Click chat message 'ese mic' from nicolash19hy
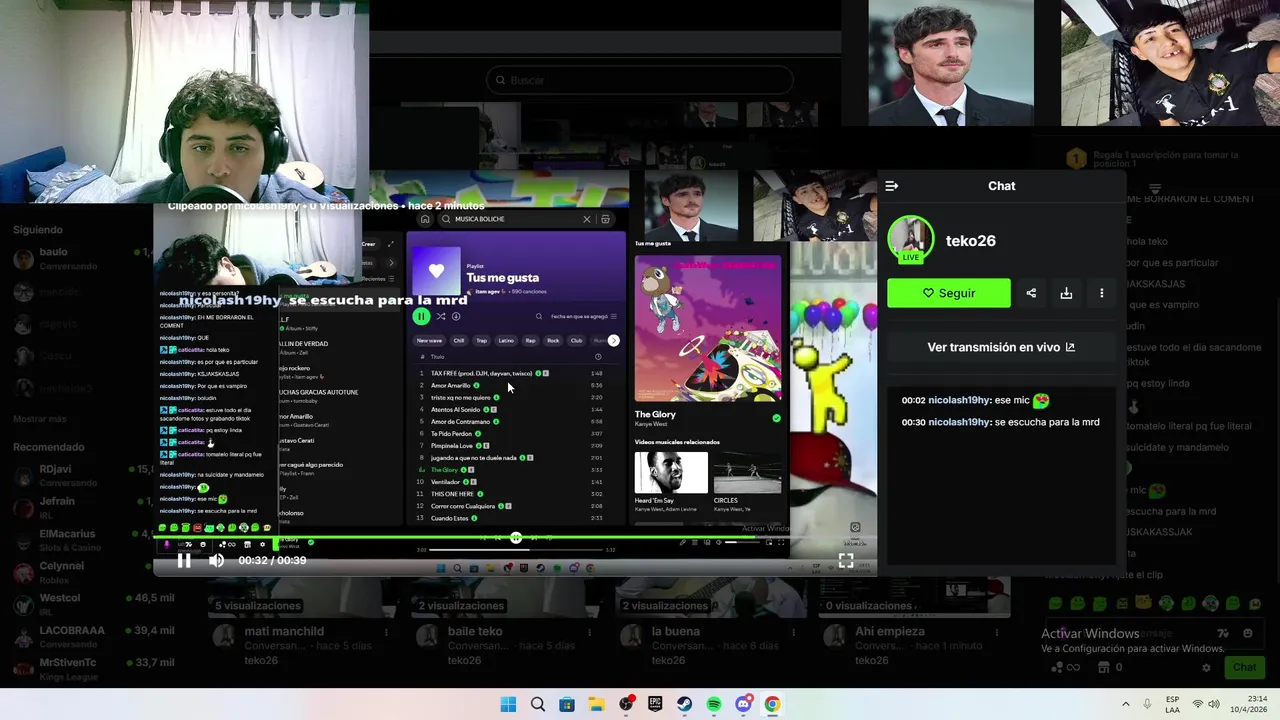This screenshot has width=1280, height=720. 975,400
